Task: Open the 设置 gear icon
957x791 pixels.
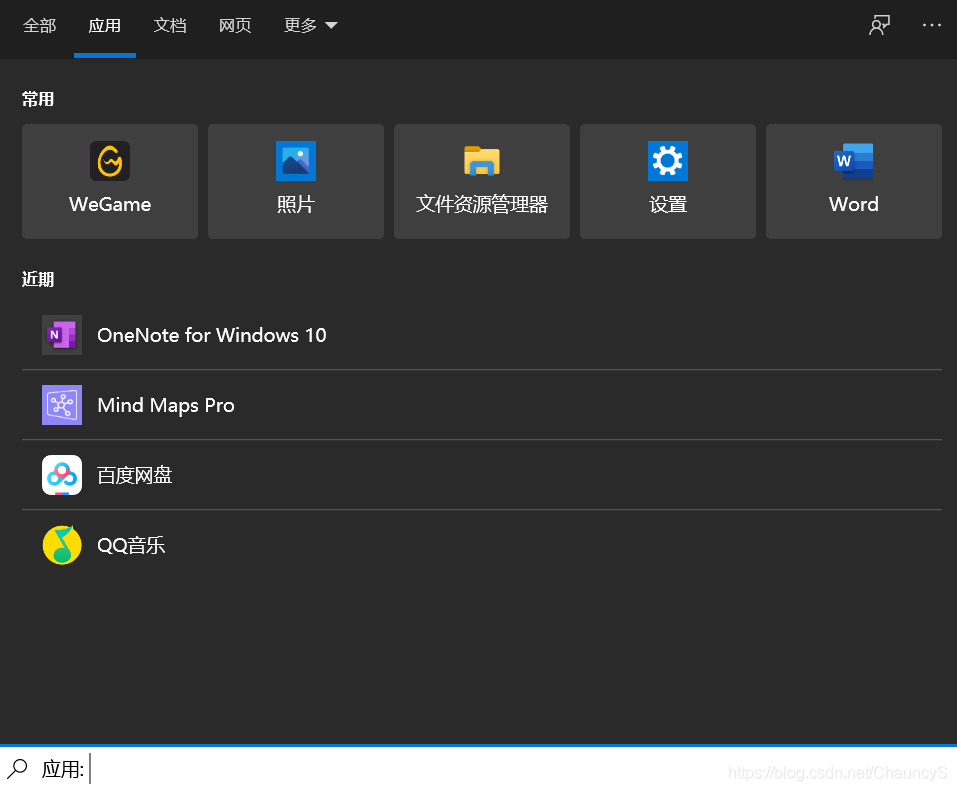Action: click(x=668, y=161)
